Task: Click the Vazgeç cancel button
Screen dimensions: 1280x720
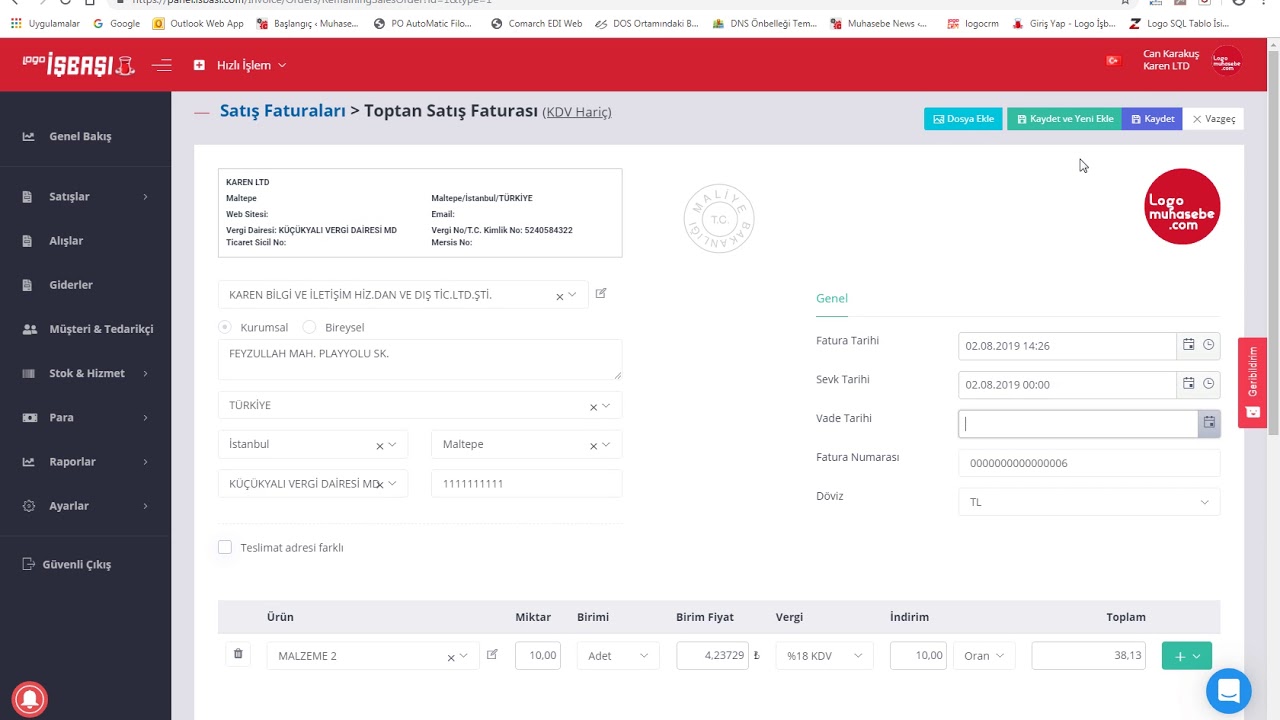Action: (x=1213, y=119)
